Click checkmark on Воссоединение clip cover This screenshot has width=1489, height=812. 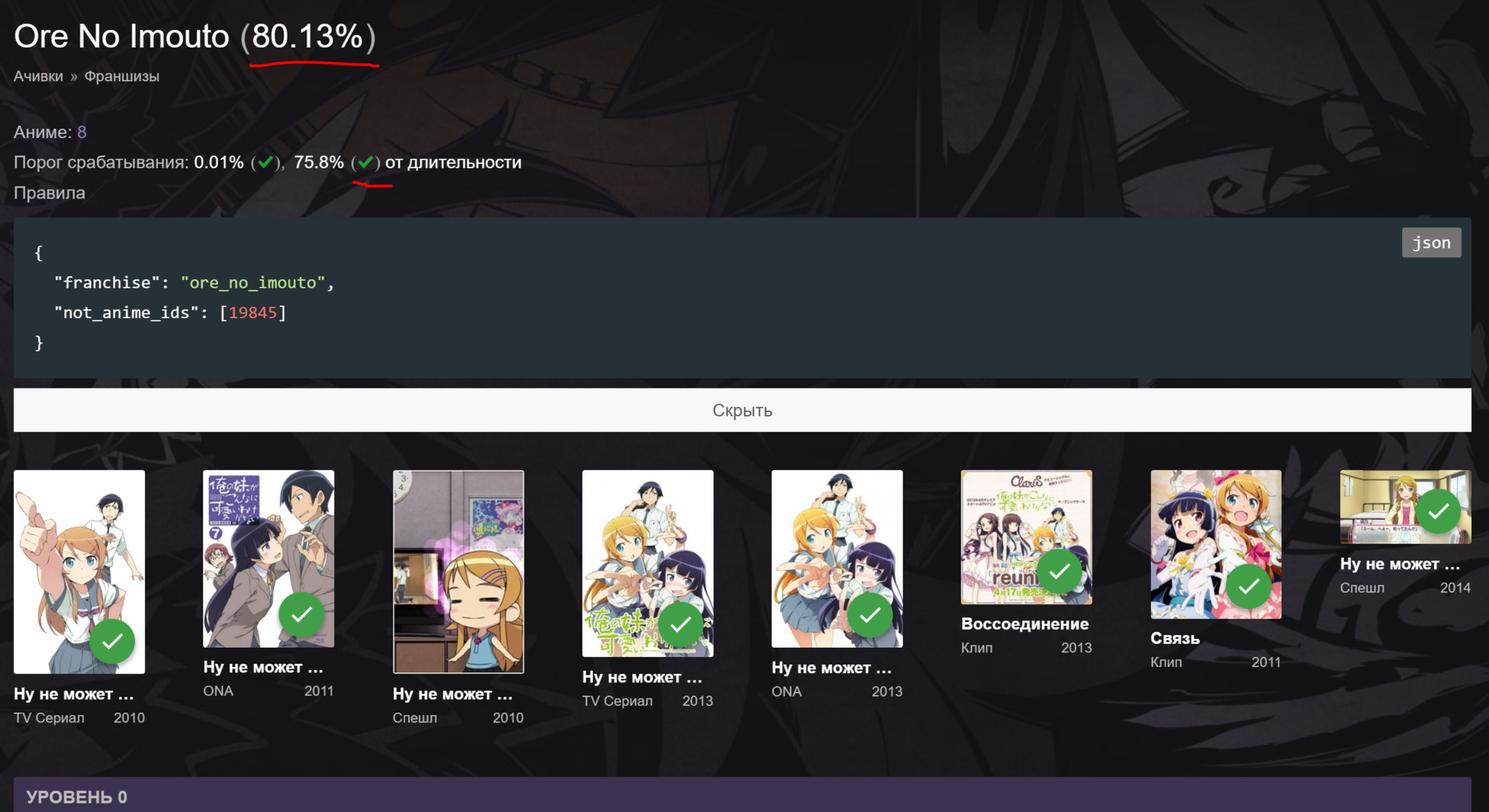(x=1059, y=572)
